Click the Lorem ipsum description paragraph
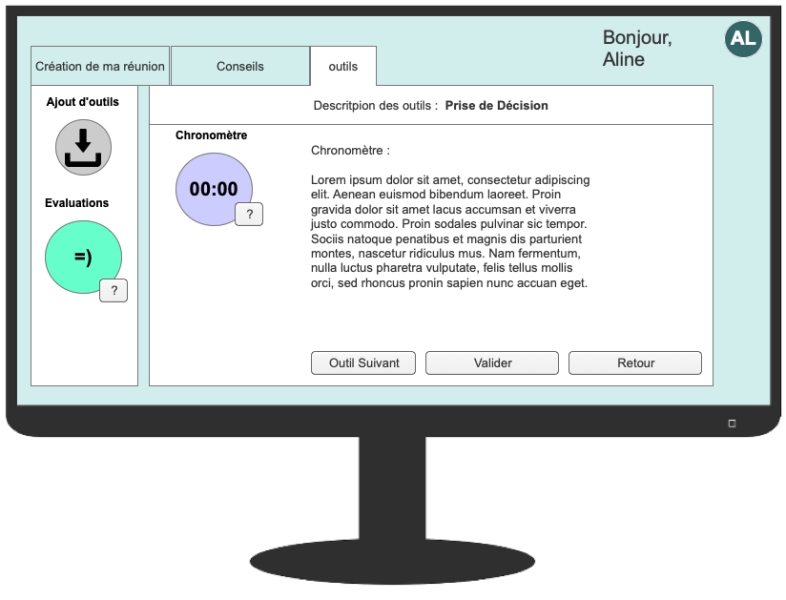Screen dimensions: 786x600 pyautogui.click(x=450, y=231)
